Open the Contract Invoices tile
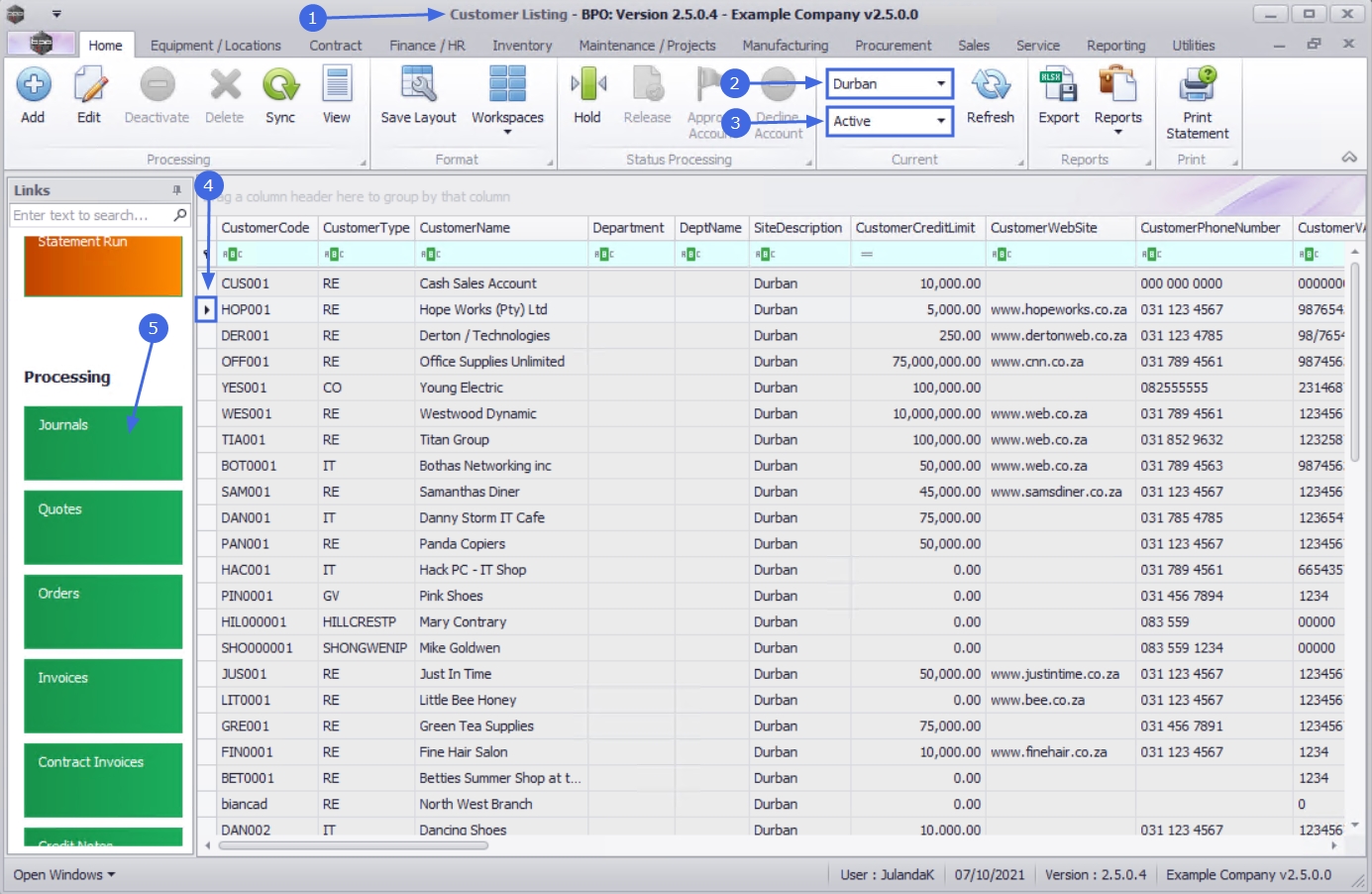Viewport: 1372px width, 894px height. tap(103, 780)
